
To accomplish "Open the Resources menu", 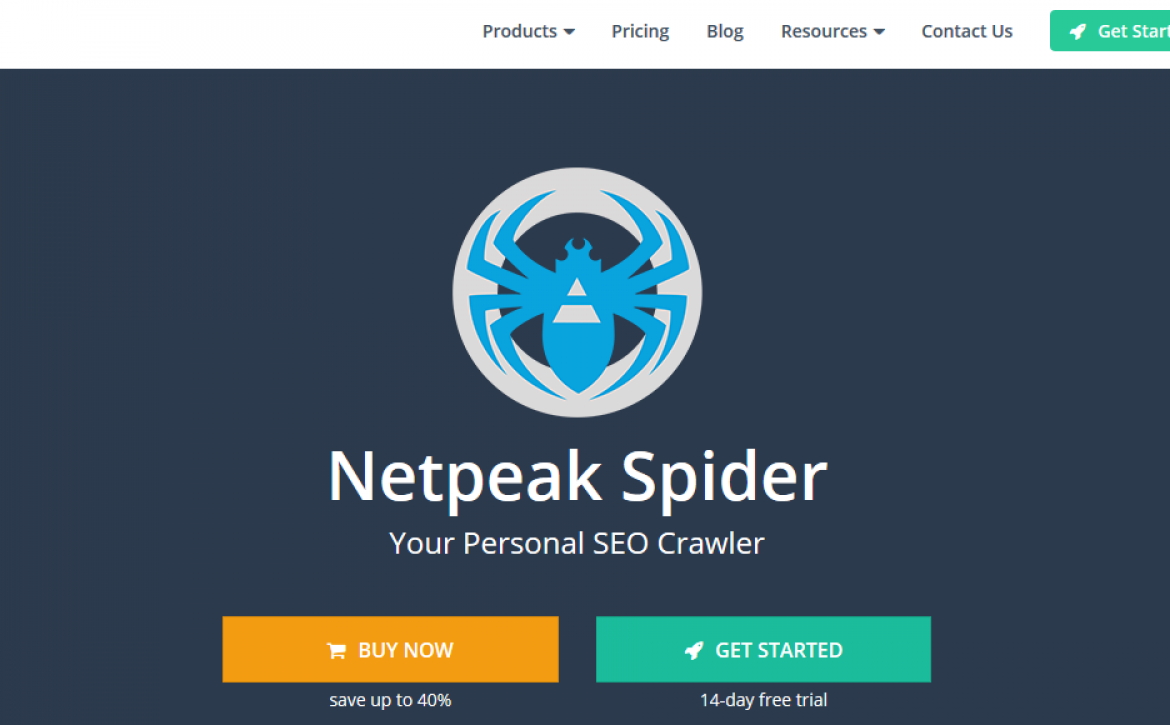I will [x=833, y=31].
